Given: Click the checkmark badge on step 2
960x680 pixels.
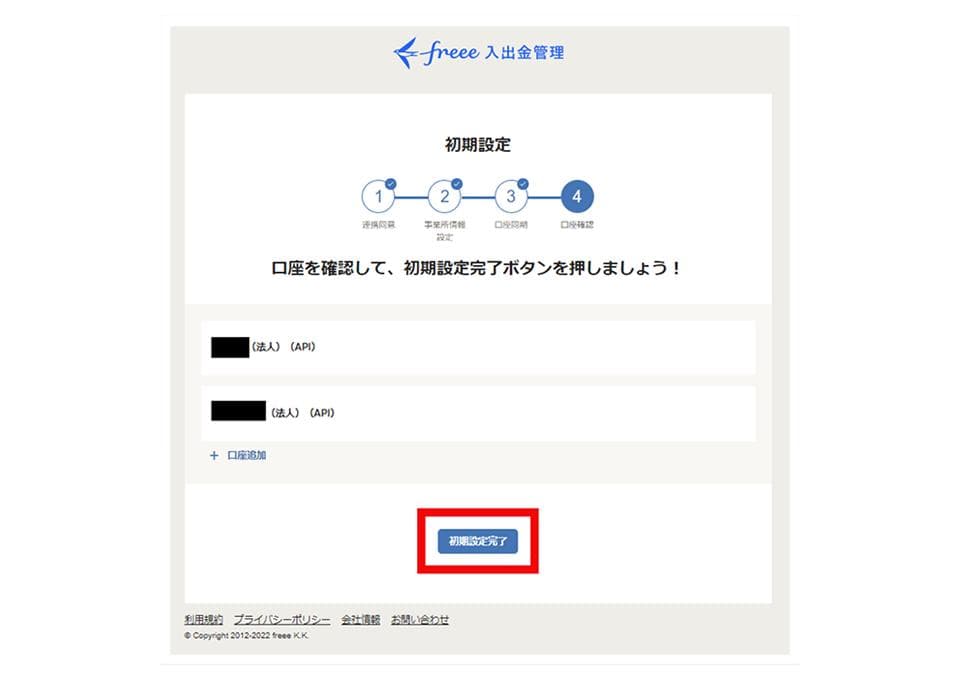Looking at the screenshot, I should pyautogui.click(x=457, y=184).
